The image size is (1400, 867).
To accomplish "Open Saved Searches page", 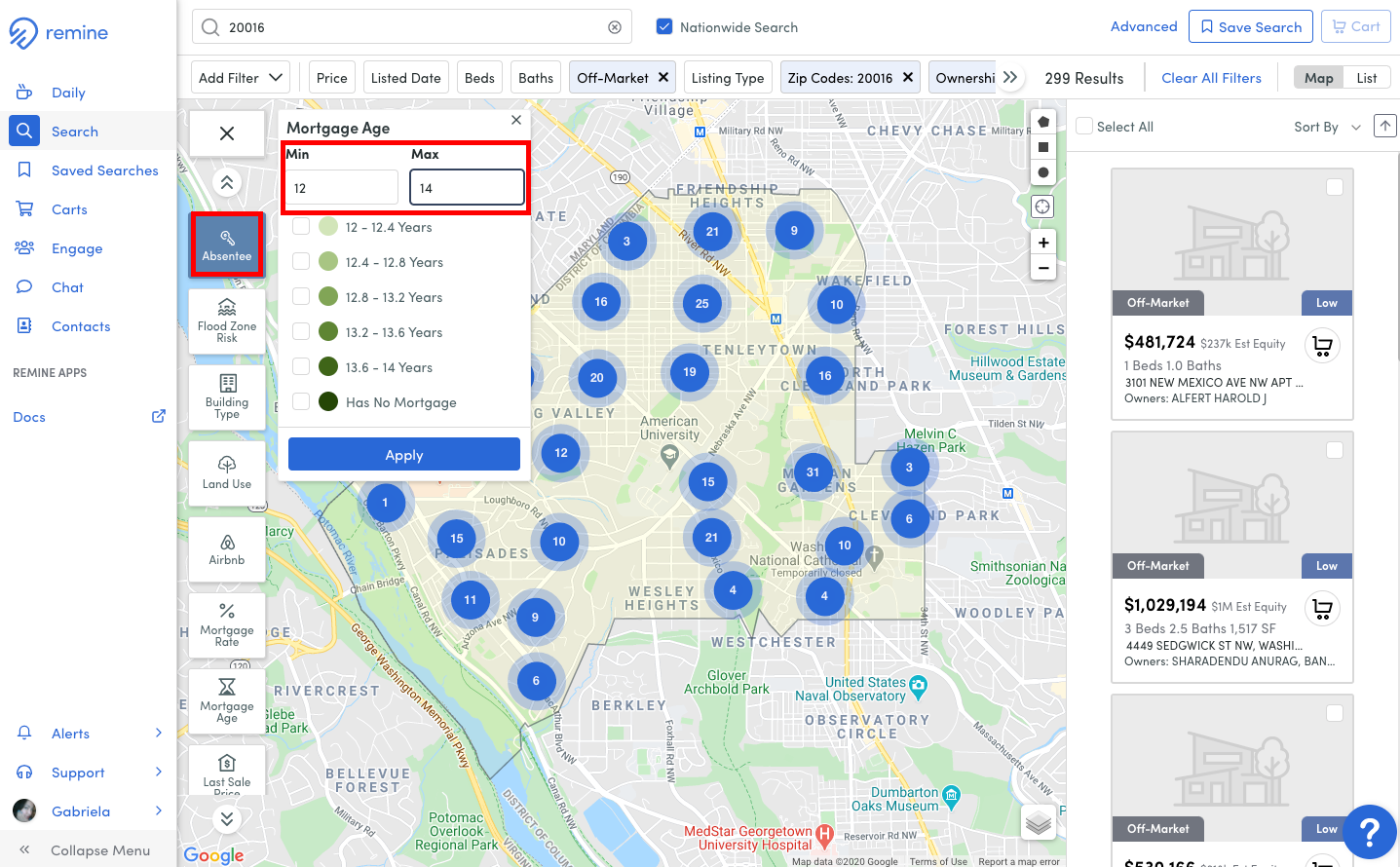I will (104, 170).
